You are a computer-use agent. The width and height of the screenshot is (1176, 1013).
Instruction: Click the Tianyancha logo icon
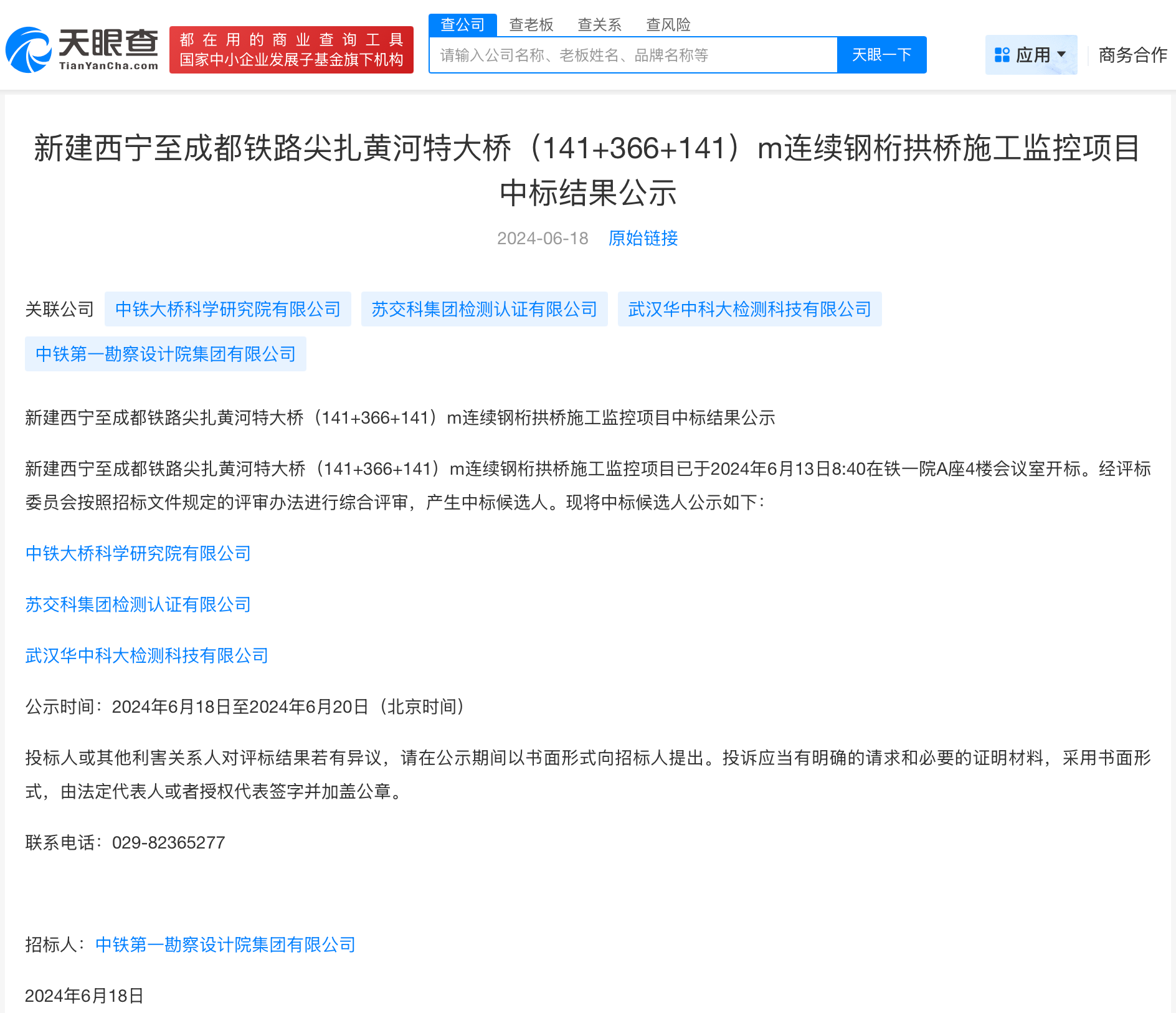[x=30, y=49]
